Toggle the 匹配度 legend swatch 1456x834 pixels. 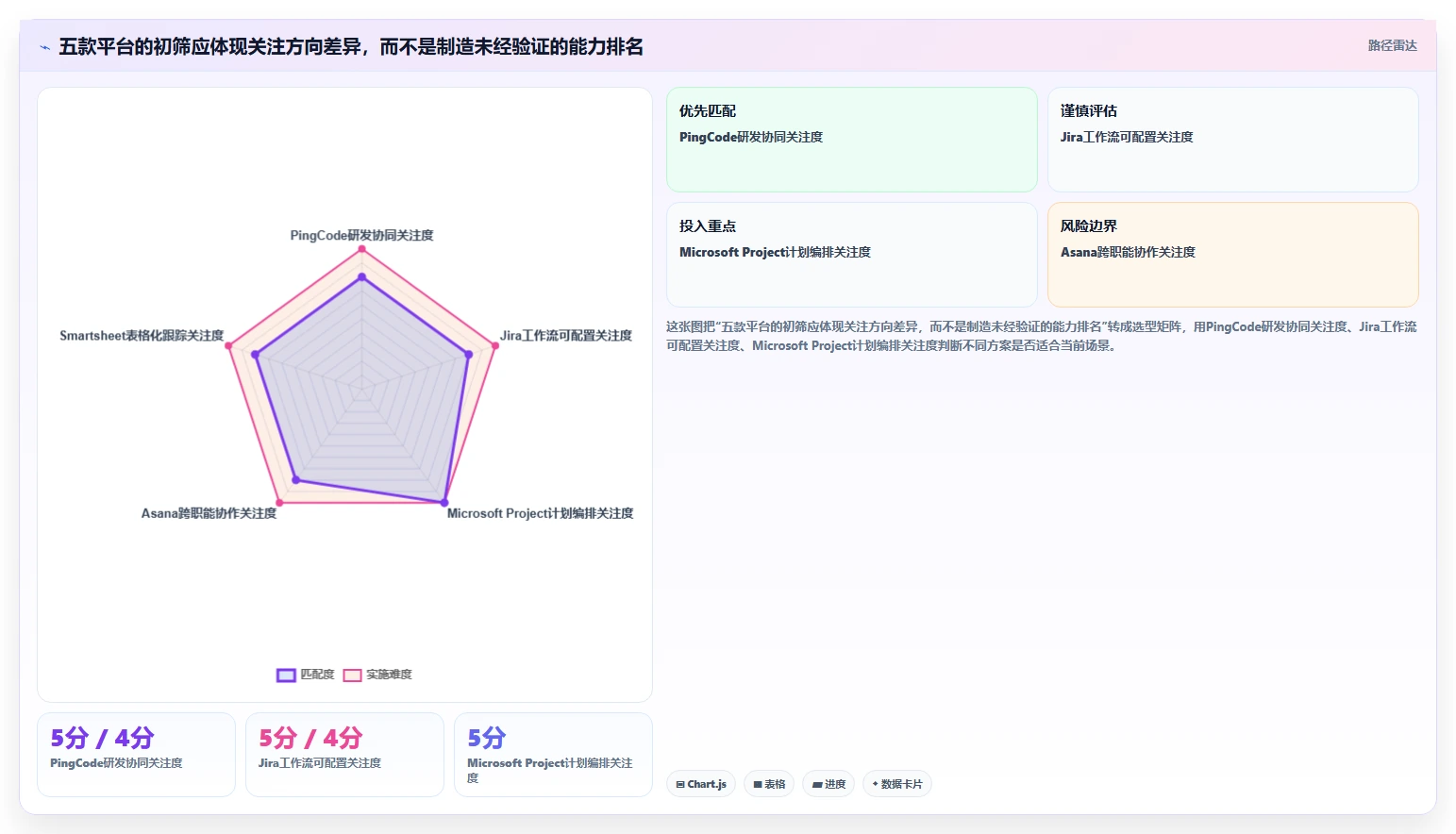pos(286,675)
